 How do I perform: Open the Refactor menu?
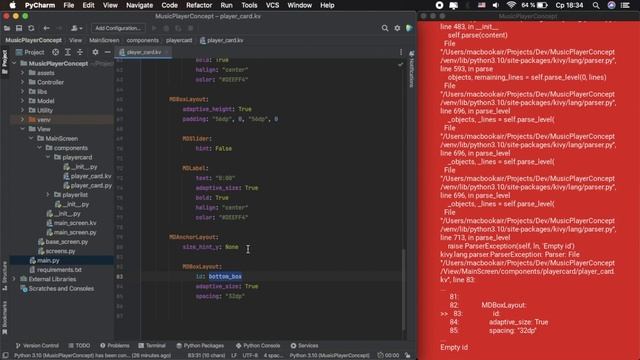pos(199,5)
